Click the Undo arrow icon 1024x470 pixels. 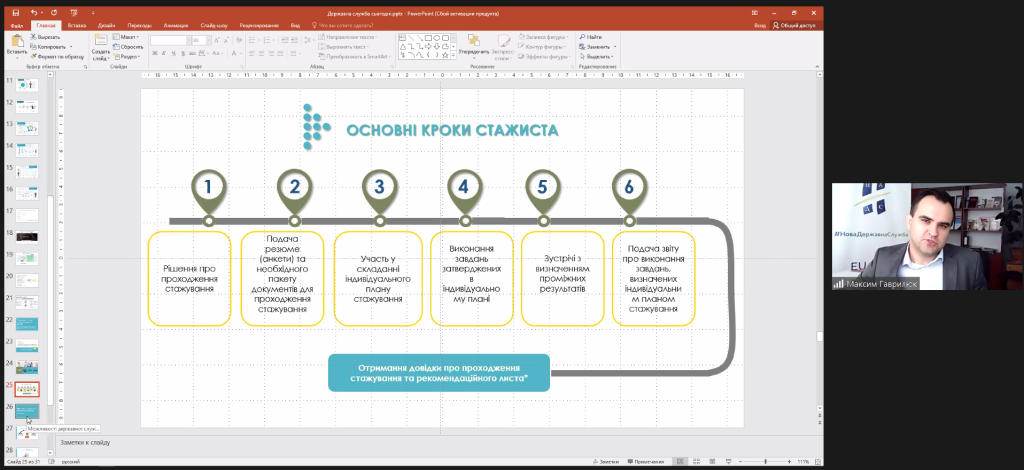point(31,14)
